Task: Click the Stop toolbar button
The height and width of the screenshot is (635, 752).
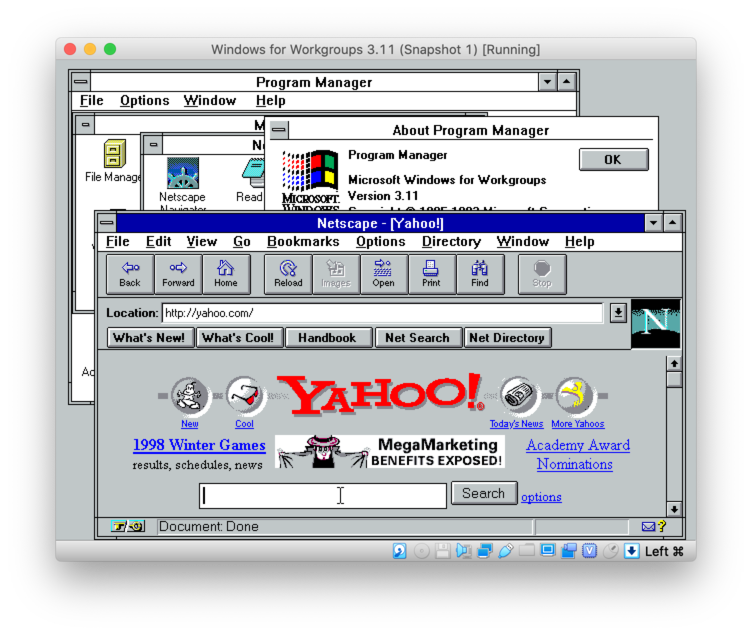Action: [542, 274]
